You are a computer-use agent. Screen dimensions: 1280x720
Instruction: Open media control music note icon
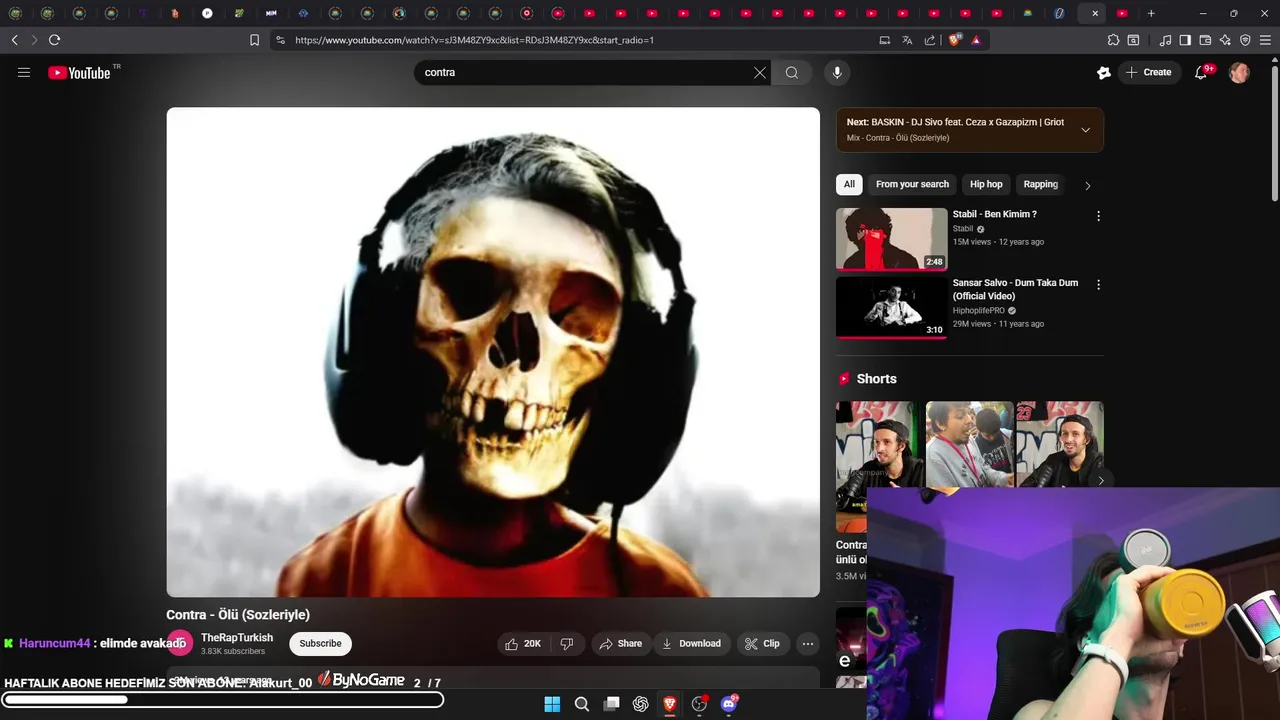[x=1165, y=40]
